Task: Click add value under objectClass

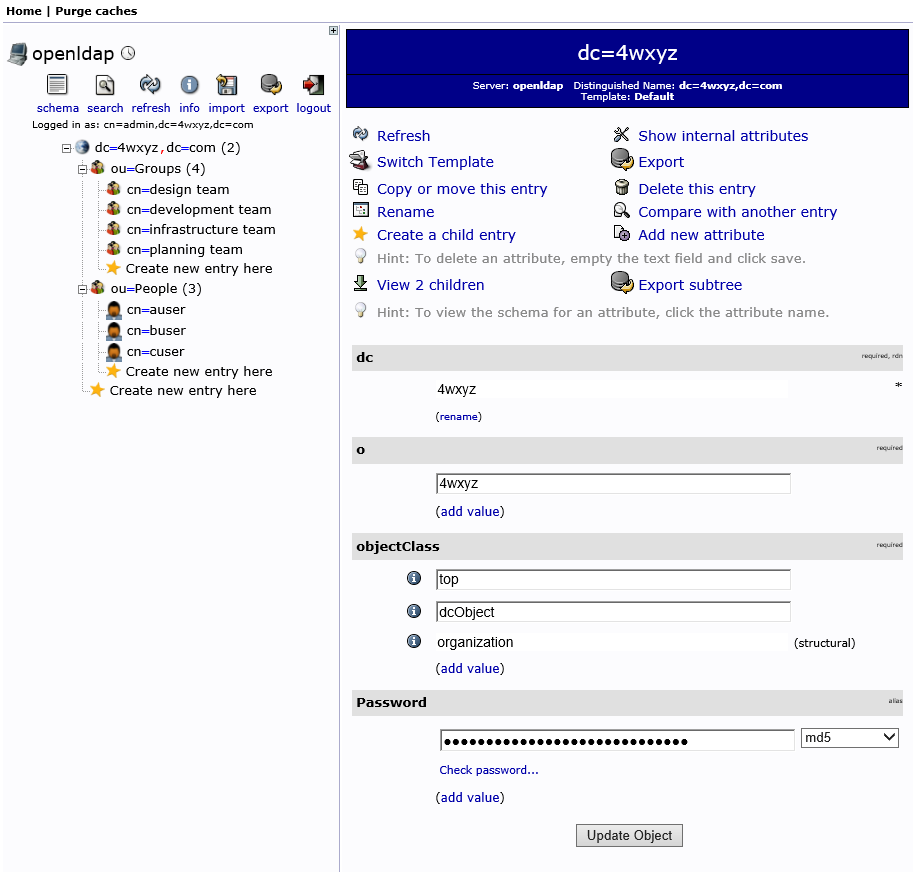Action: tap(470, 669)
